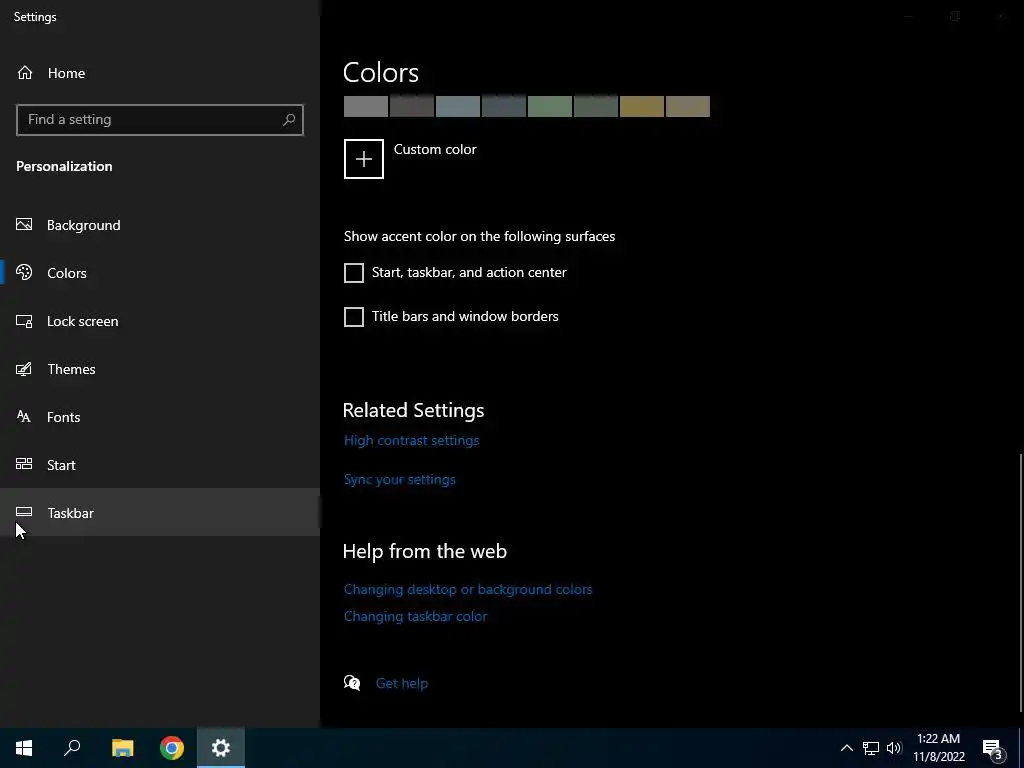
Task: Click the Colors palette icon
Action: point(24,272)
